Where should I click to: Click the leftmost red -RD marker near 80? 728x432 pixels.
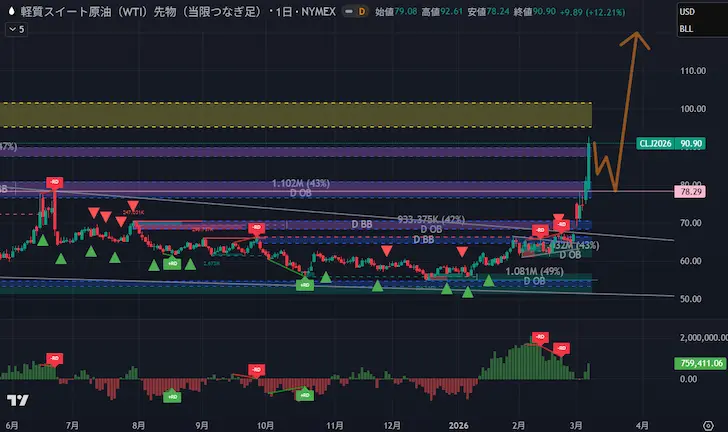54,183
